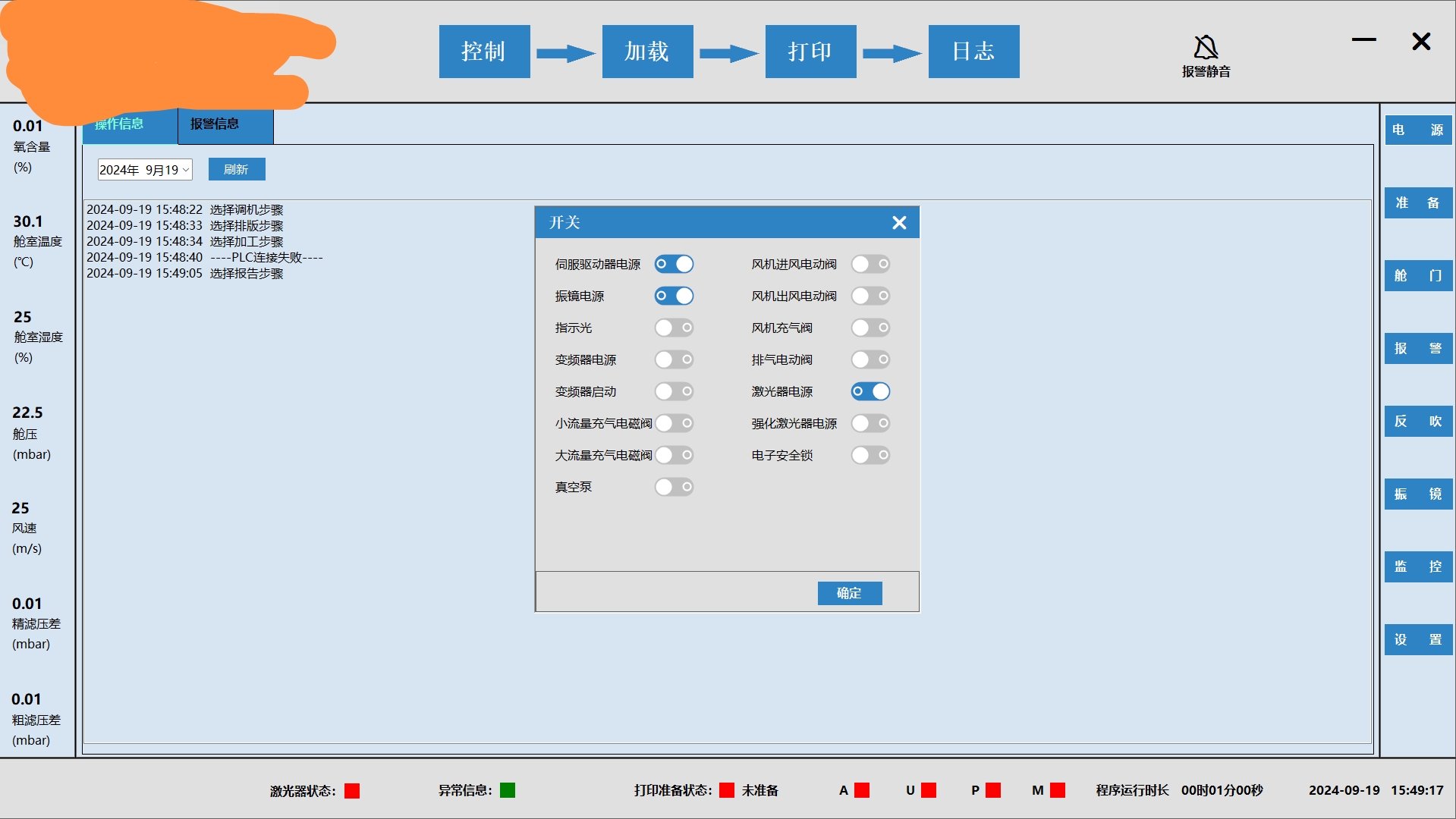The width and height of the screenshot is (1456, 819).
Task: Click the A axis status indicator
Action: click(x=862, y=790)
